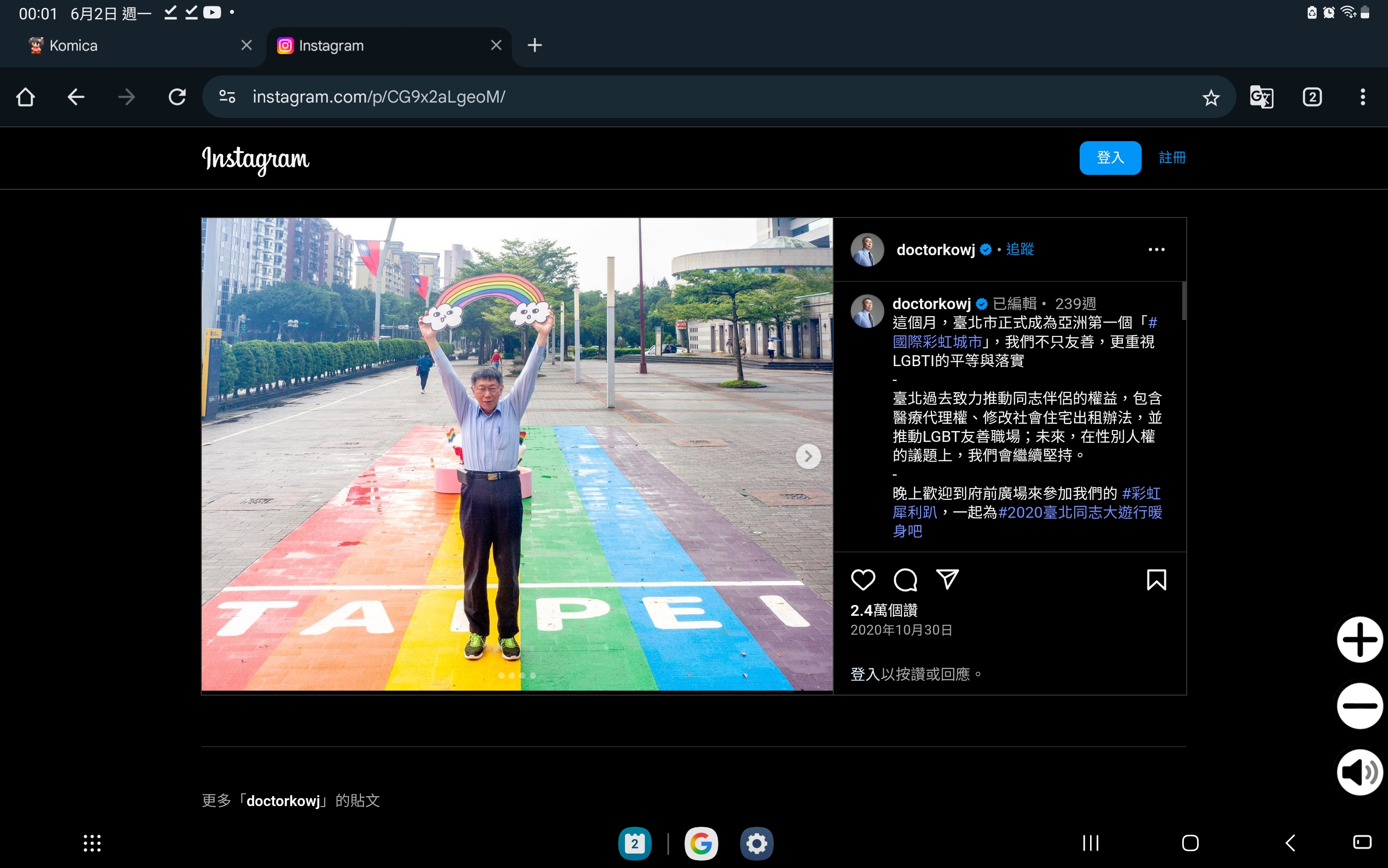Screen dimensions: 1388x868
Task: Select the Instagram tab
Action: [x=389, y=46]
